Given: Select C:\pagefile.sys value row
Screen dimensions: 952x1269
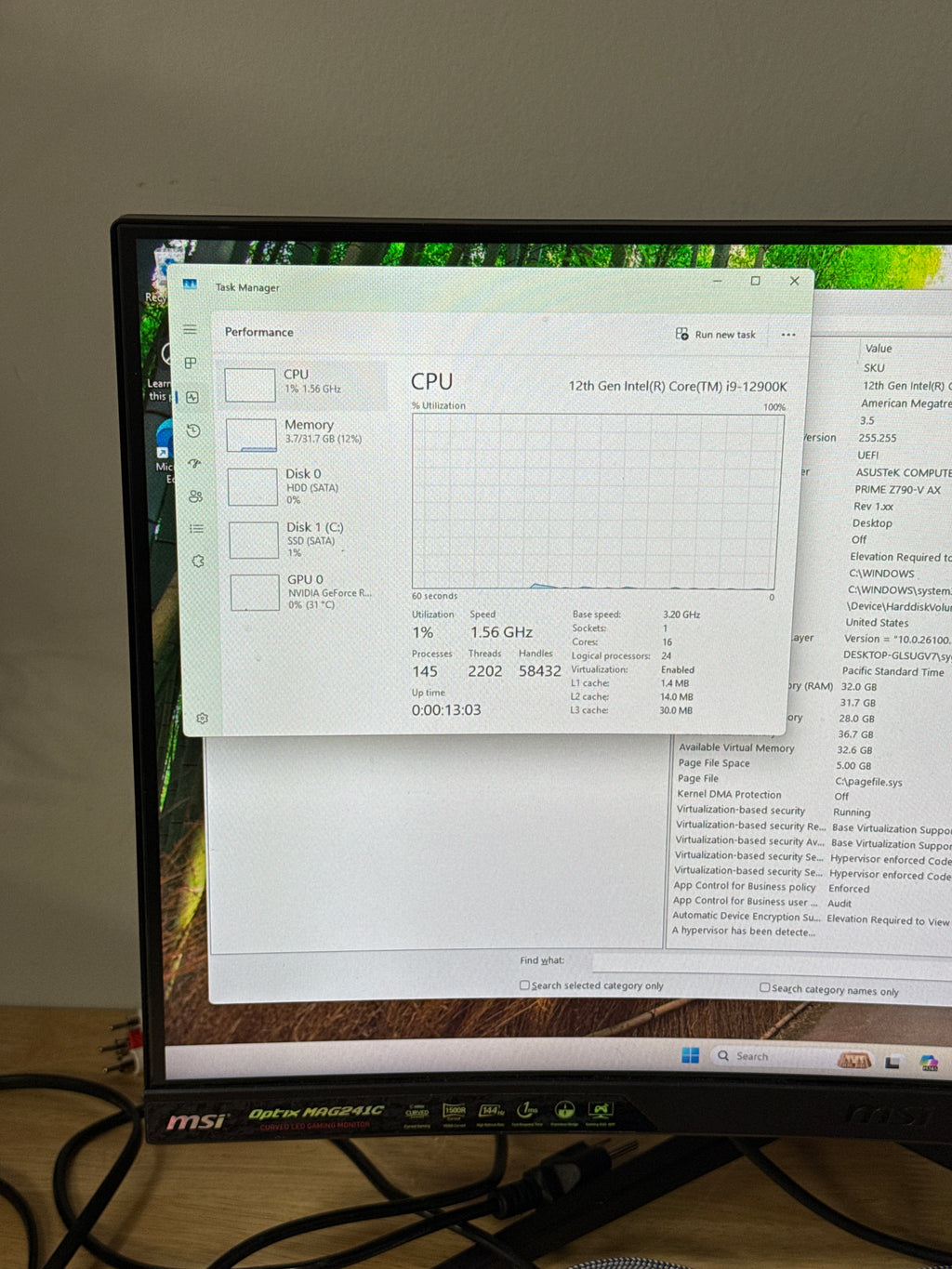Looking at the screenshot, I should click(868, 782).
